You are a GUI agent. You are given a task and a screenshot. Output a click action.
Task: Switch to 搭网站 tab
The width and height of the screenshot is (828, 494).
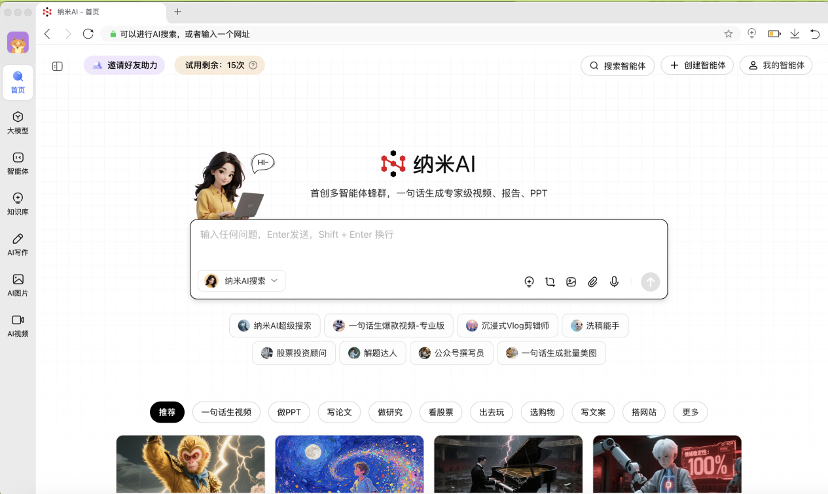644,412
